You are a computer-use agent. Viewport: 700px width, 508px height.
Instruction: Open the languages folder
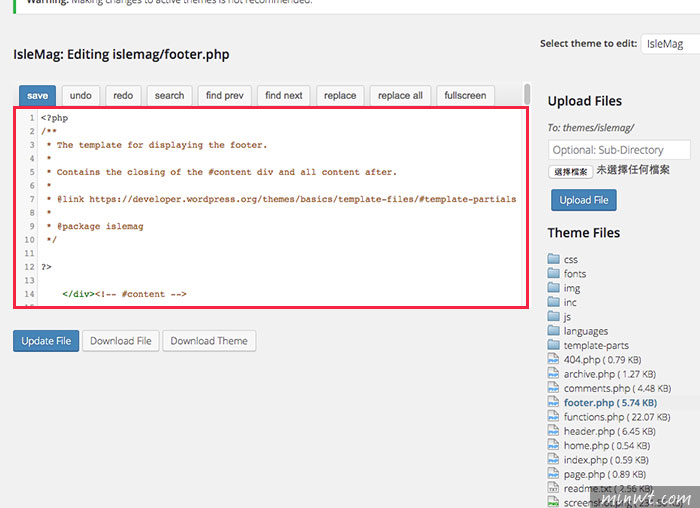coord(586,331)
